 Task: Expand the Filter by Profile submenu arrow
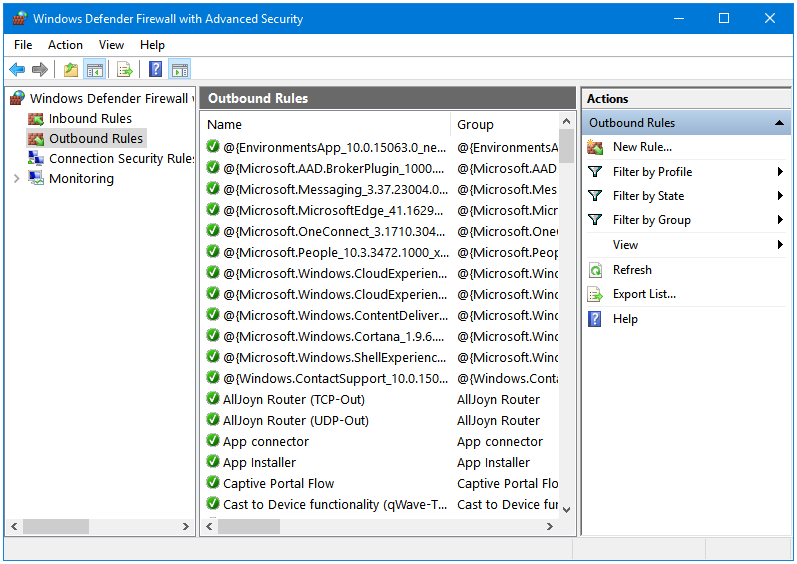[780, 172]
